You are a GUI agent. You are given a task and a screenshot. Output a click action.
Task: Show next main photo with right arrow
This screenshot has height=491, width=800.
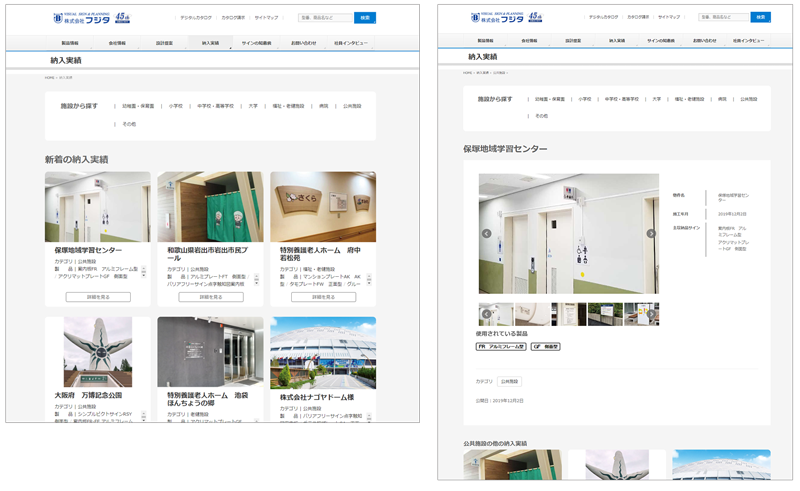point(651,233)
